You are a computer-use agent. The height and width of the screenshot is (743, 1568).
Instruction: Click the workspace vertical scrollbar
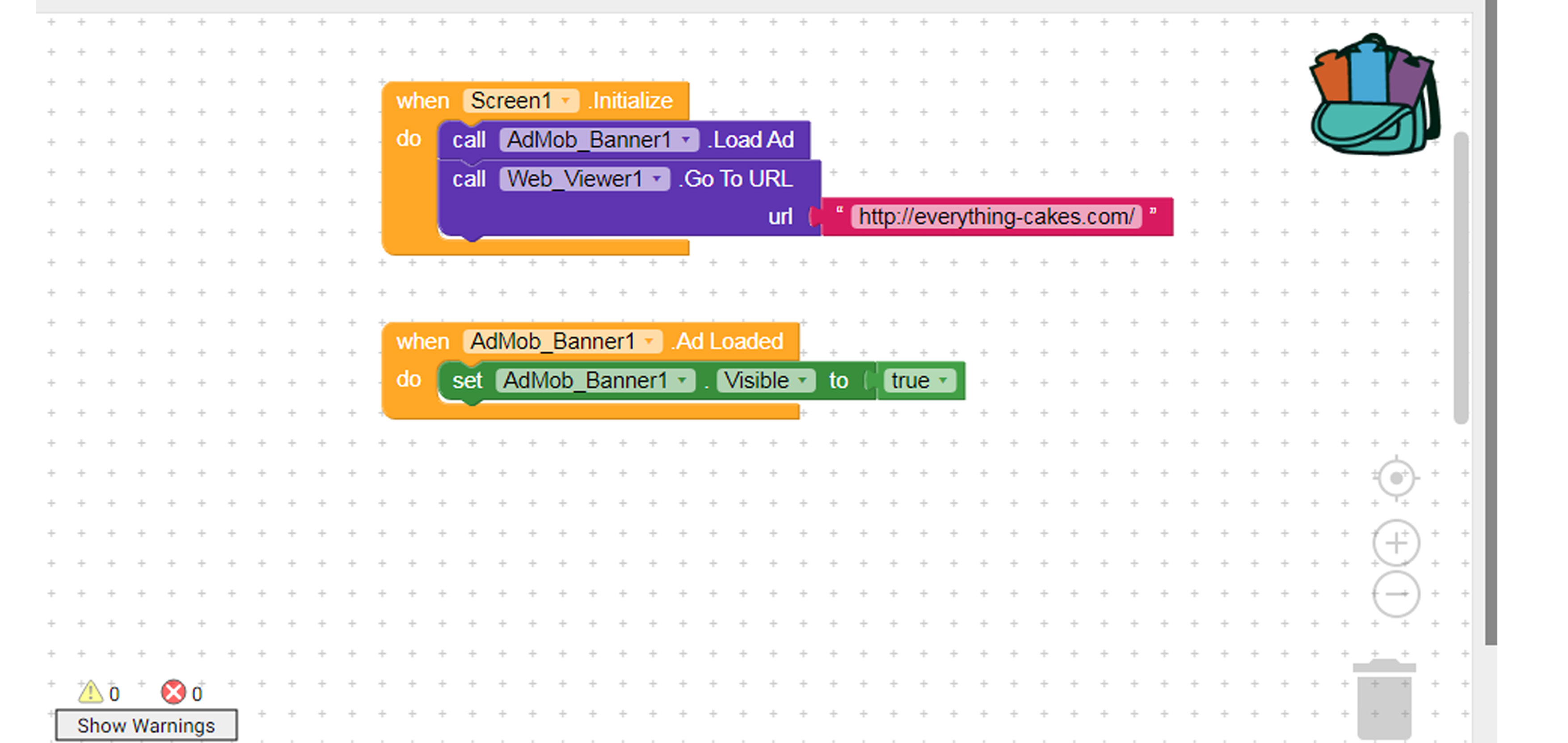tap(1460, 277)
